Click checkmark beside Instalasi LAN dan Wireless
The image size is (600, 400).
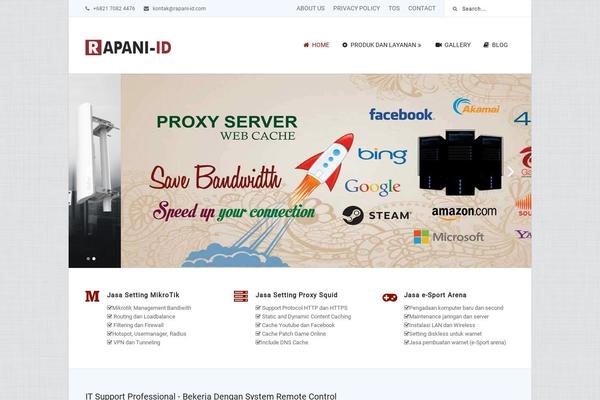(x=406, y=325)
